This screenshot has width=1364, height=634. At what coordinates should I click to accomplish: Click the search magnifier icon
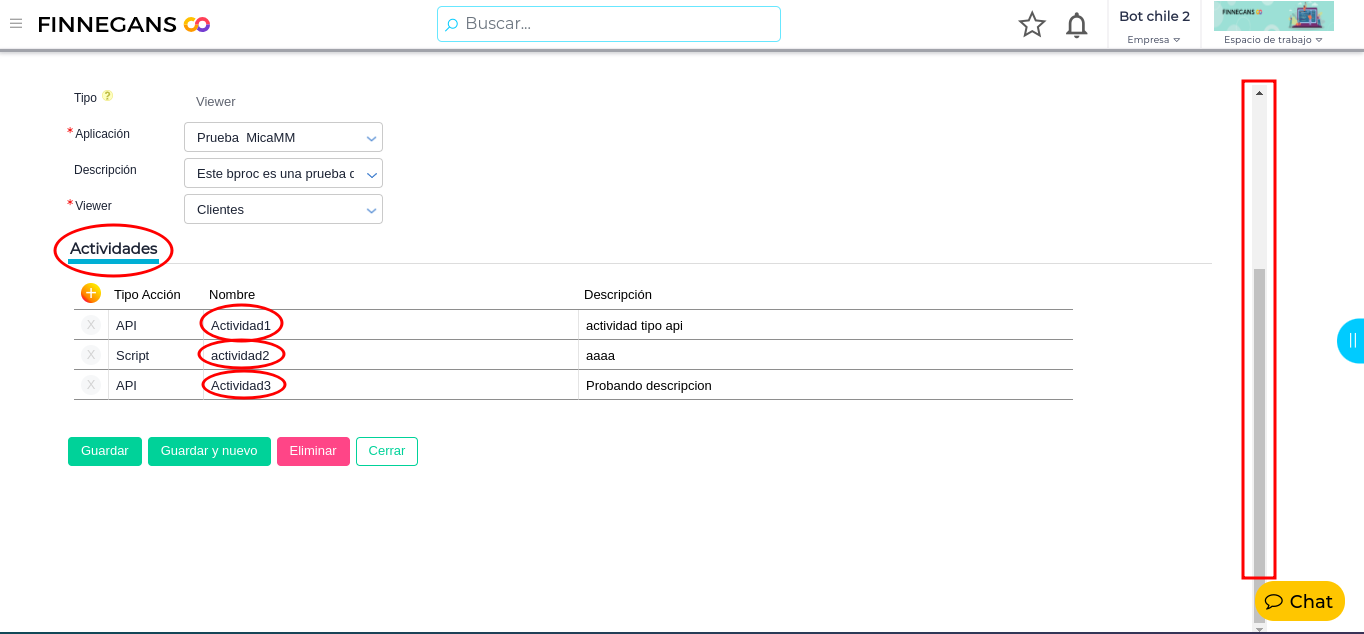click(452, 24)
